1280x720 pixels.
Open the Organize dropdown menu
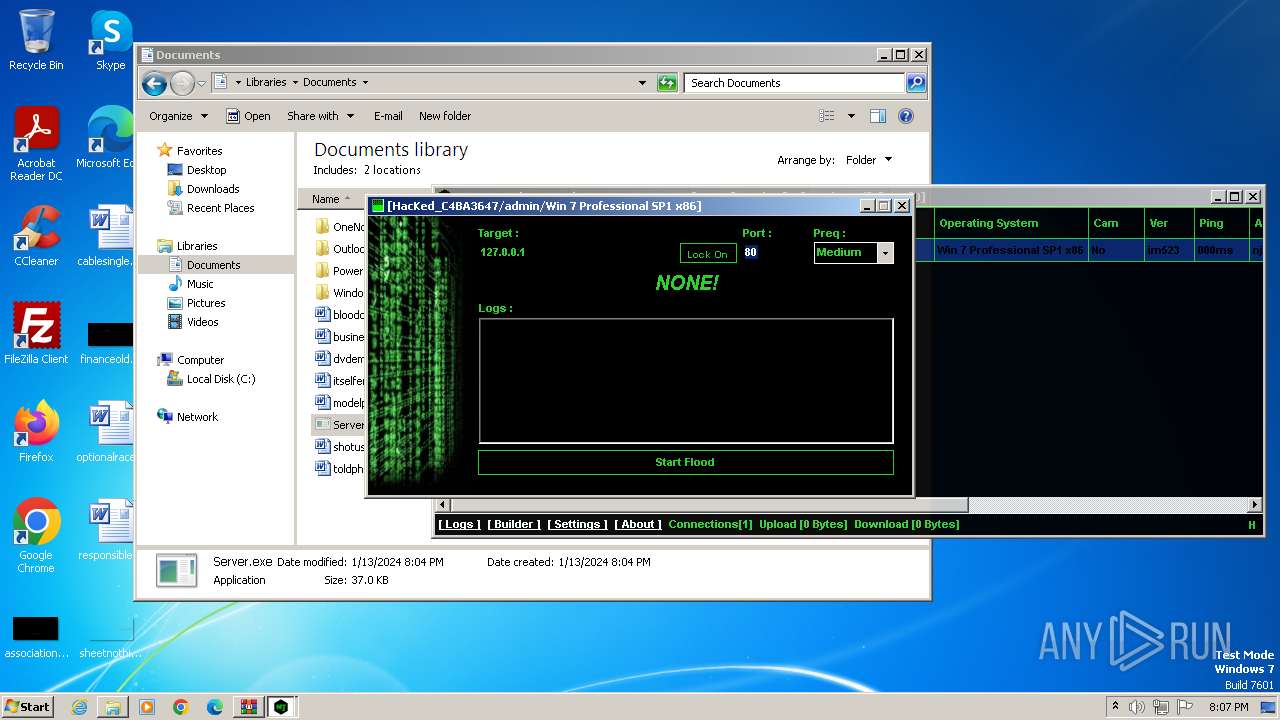(178, 116)
